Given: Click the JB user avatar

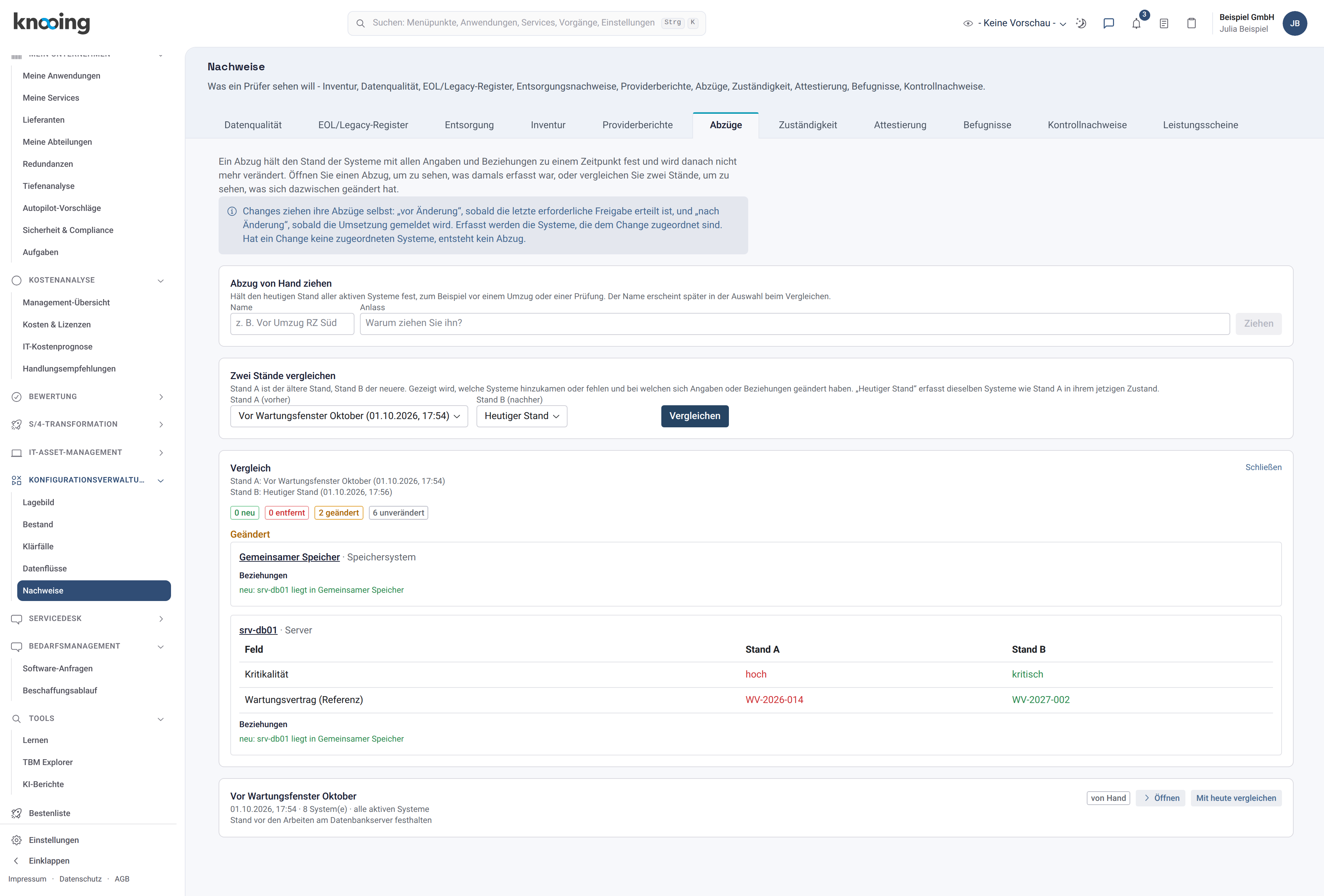Looking at the screenshot, I should tap(1294, 23).
